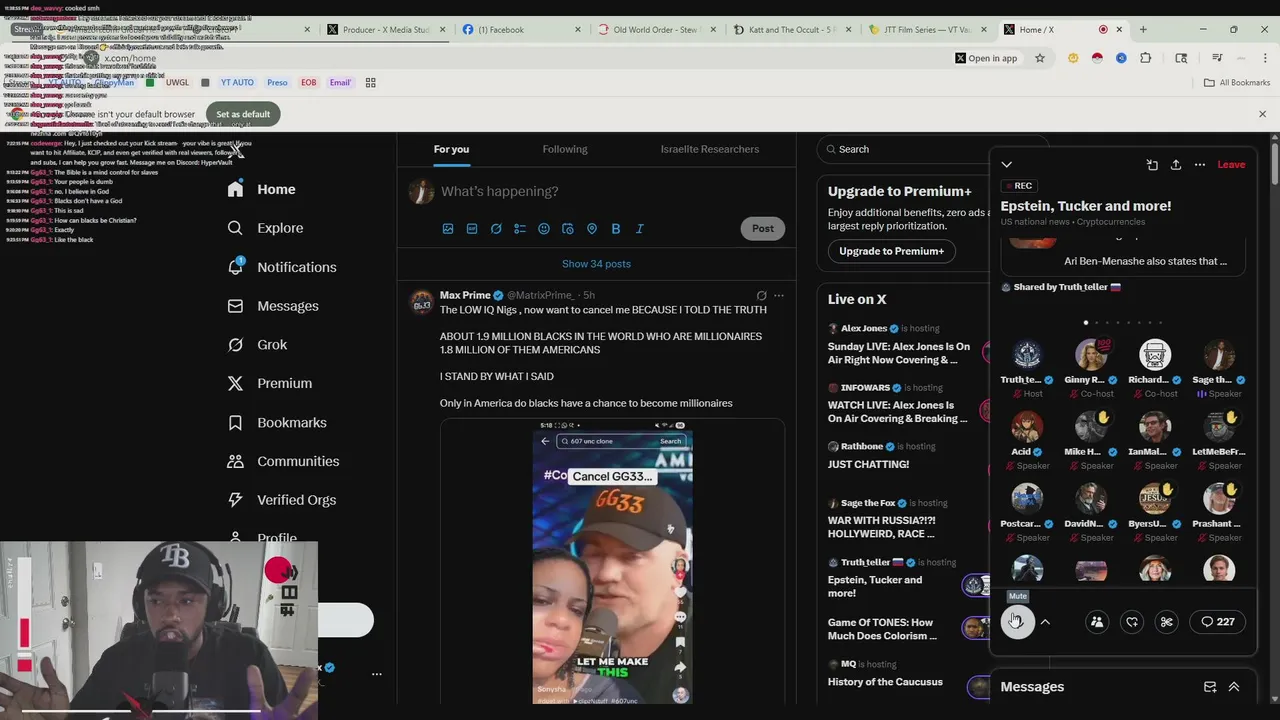This screenshot has height=720, width=1280.
Task: Compose new message in Messages drawer
Action: coord(1210,687)
